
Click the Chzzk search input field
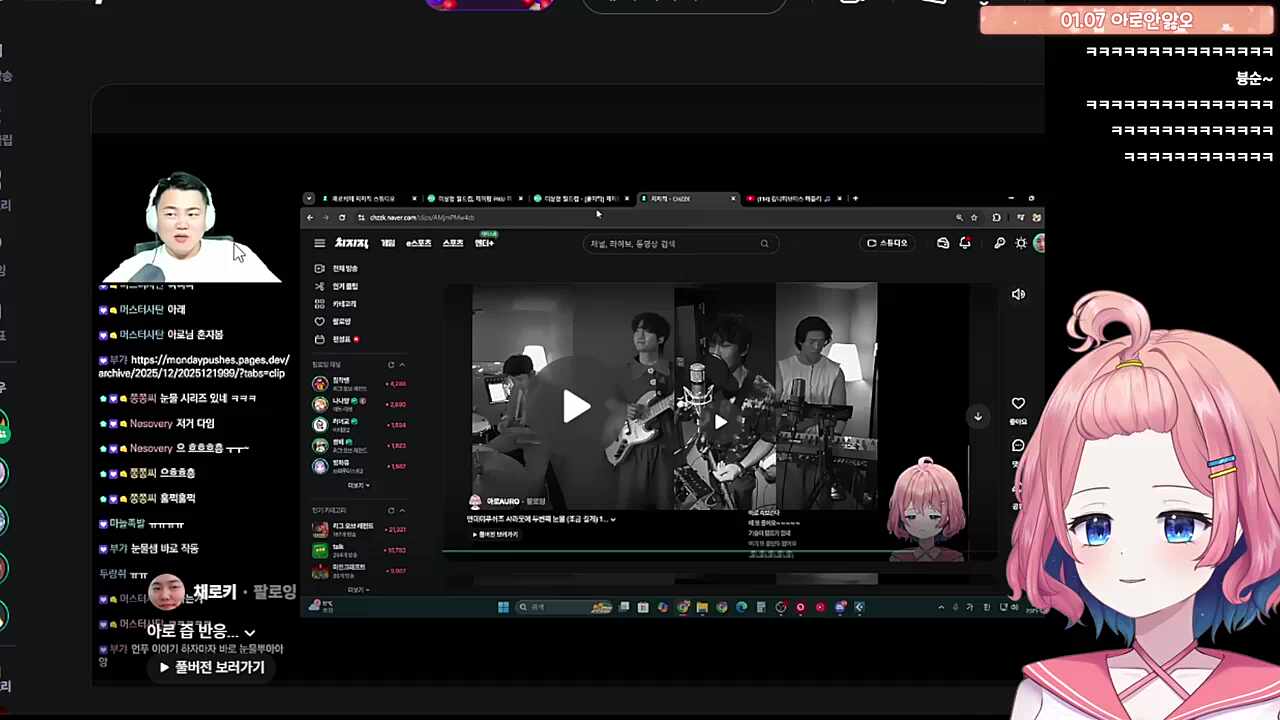[x=675, y=243]
